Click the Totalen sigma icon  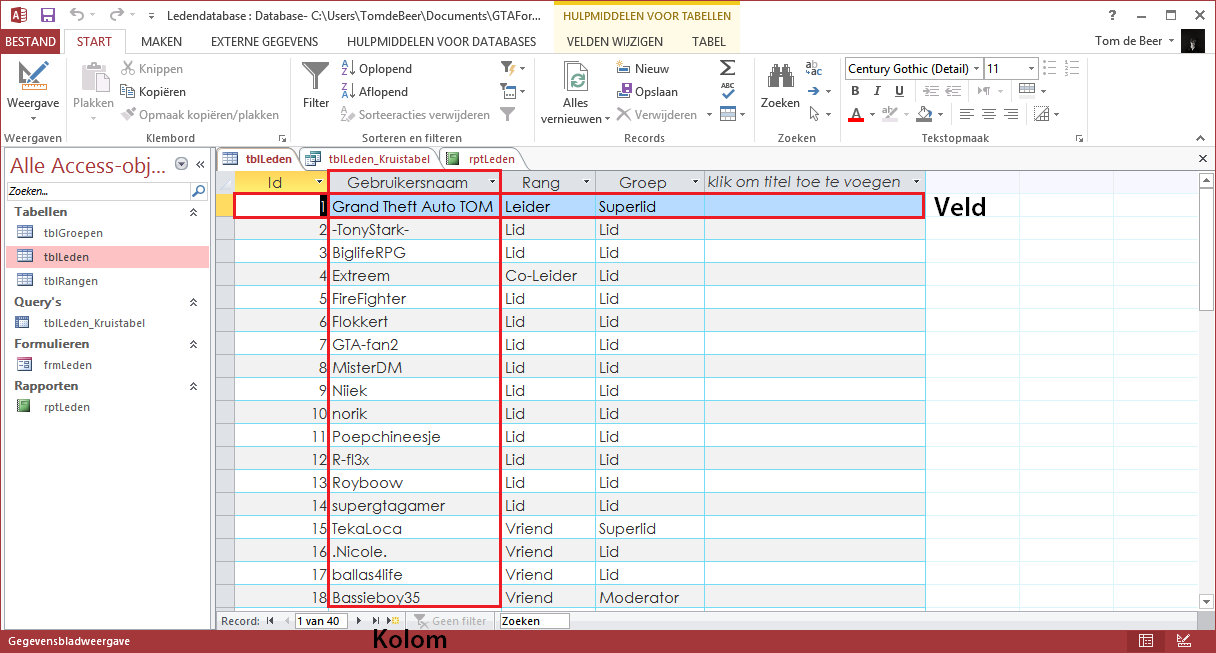coord(727,68)
